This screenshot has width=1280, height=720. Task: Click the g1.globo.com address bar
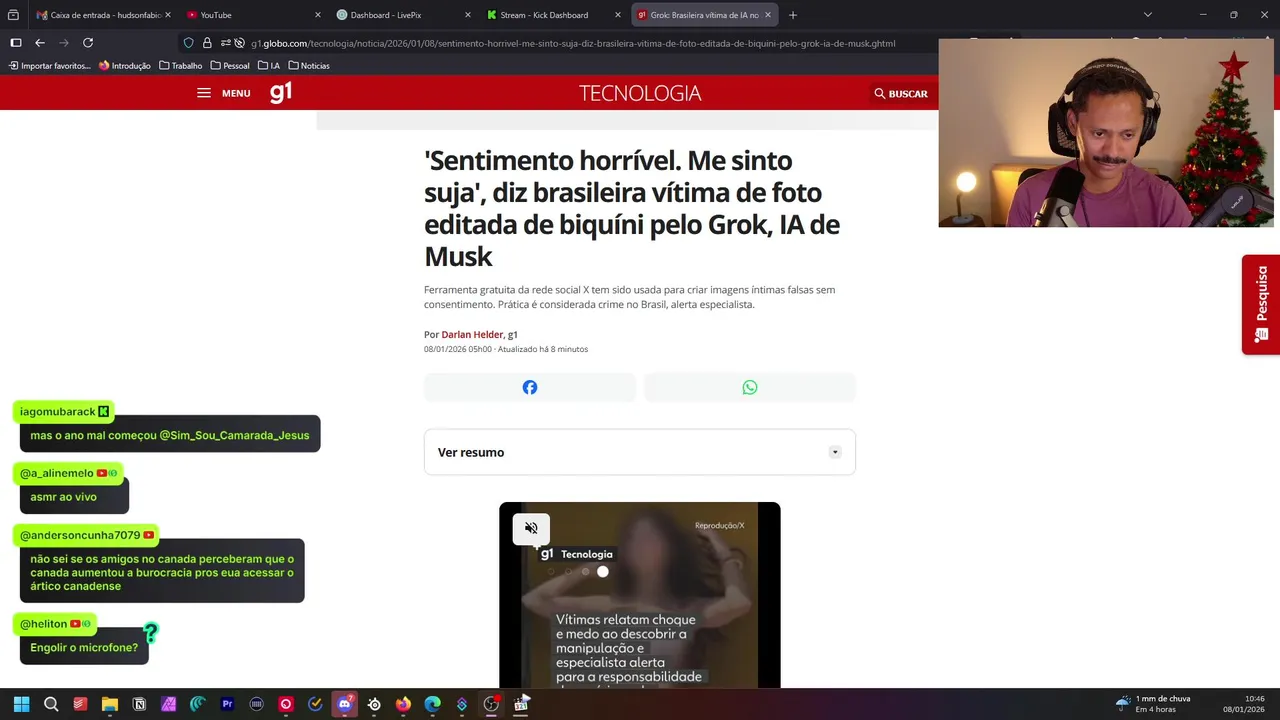point(573,43)
